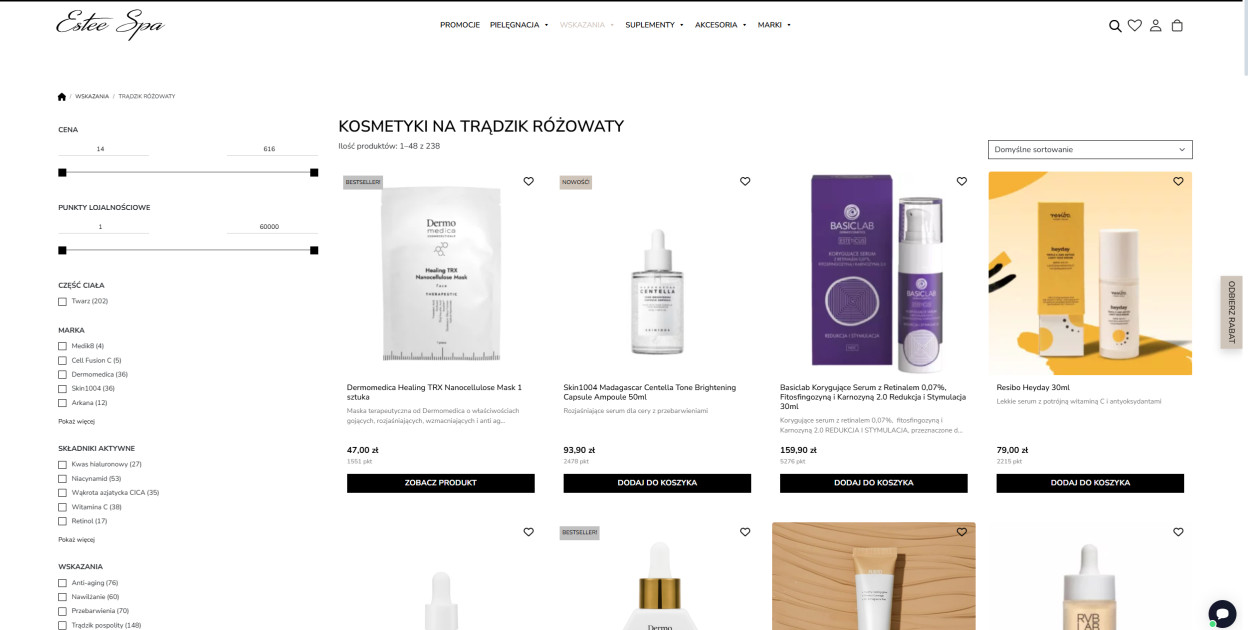1250x630 pixels.
Task: Check the Twarz (202) filter
Action: pos(62,301)
